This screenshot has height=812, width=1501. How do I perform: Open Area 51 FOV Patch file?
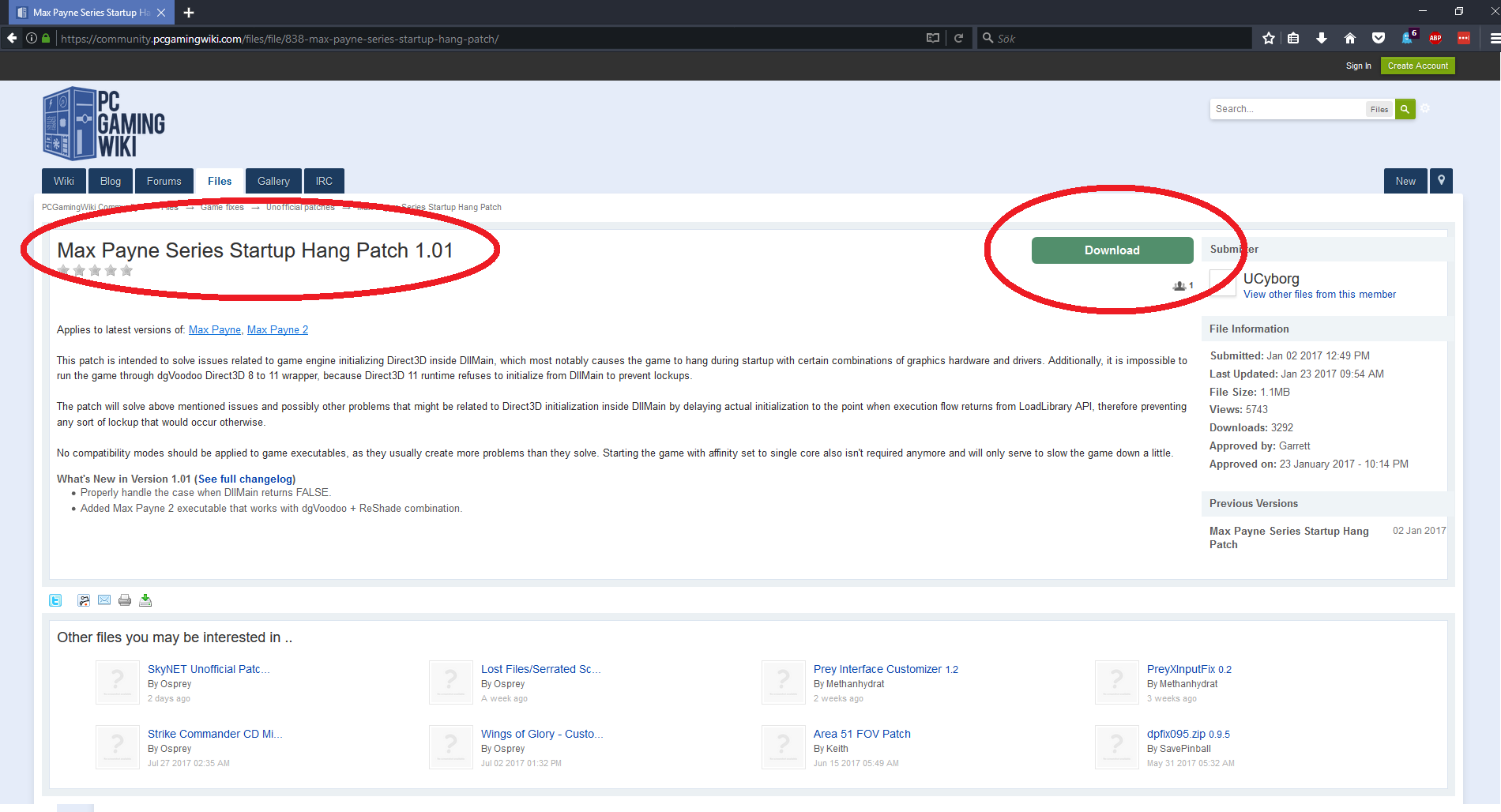click(862, 734)
